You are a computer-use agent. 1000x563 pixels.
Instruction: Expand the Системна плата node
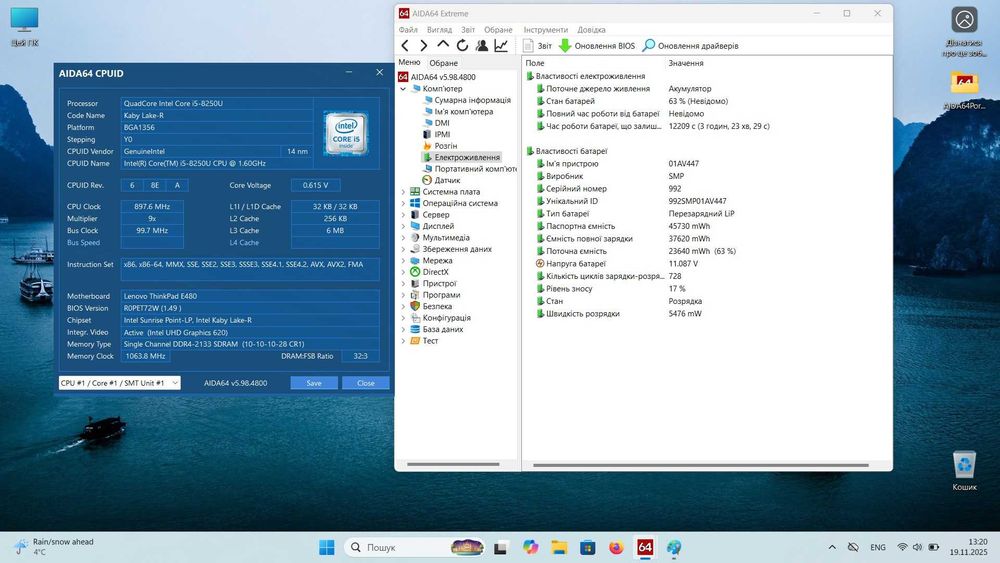tap(403, 192)
